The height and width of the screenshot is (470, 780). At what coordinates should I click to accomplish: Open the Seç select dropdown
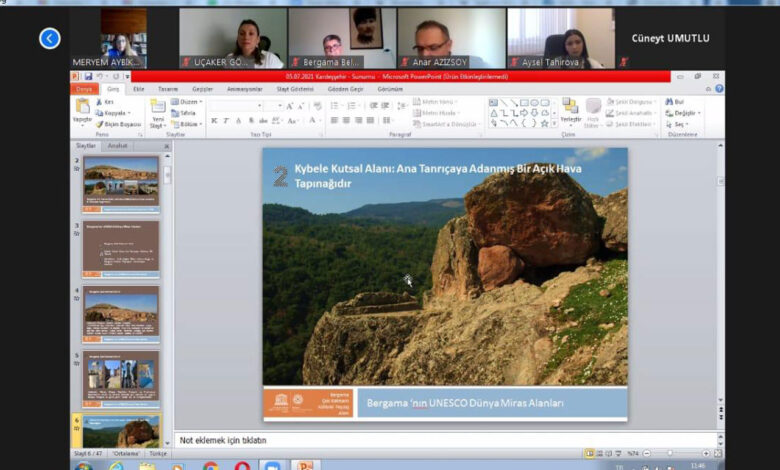[678, 124]
